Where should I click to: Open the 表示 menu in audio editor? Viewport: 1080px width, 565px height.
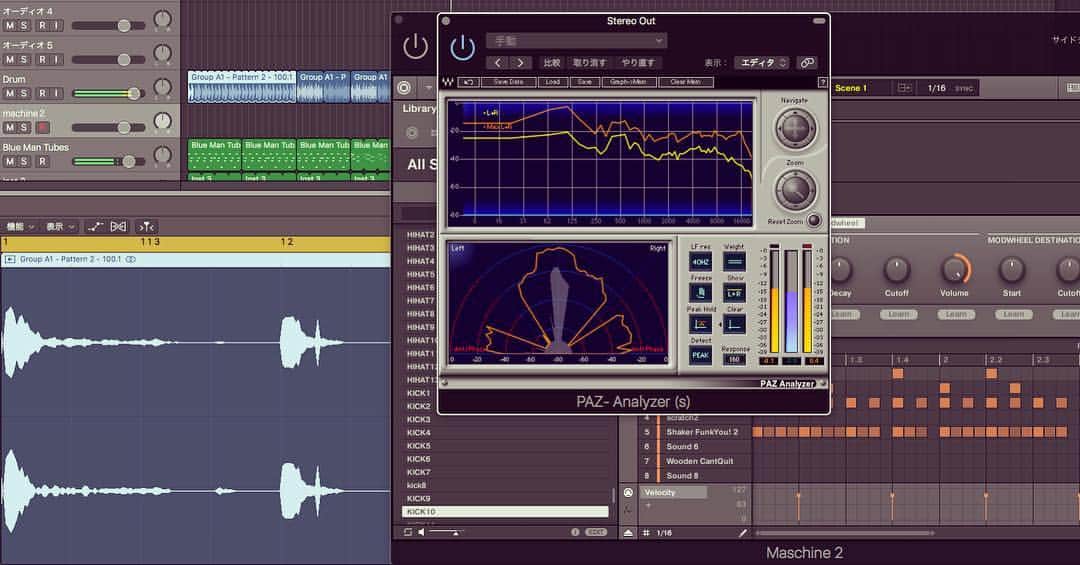(x=60, y=226)
